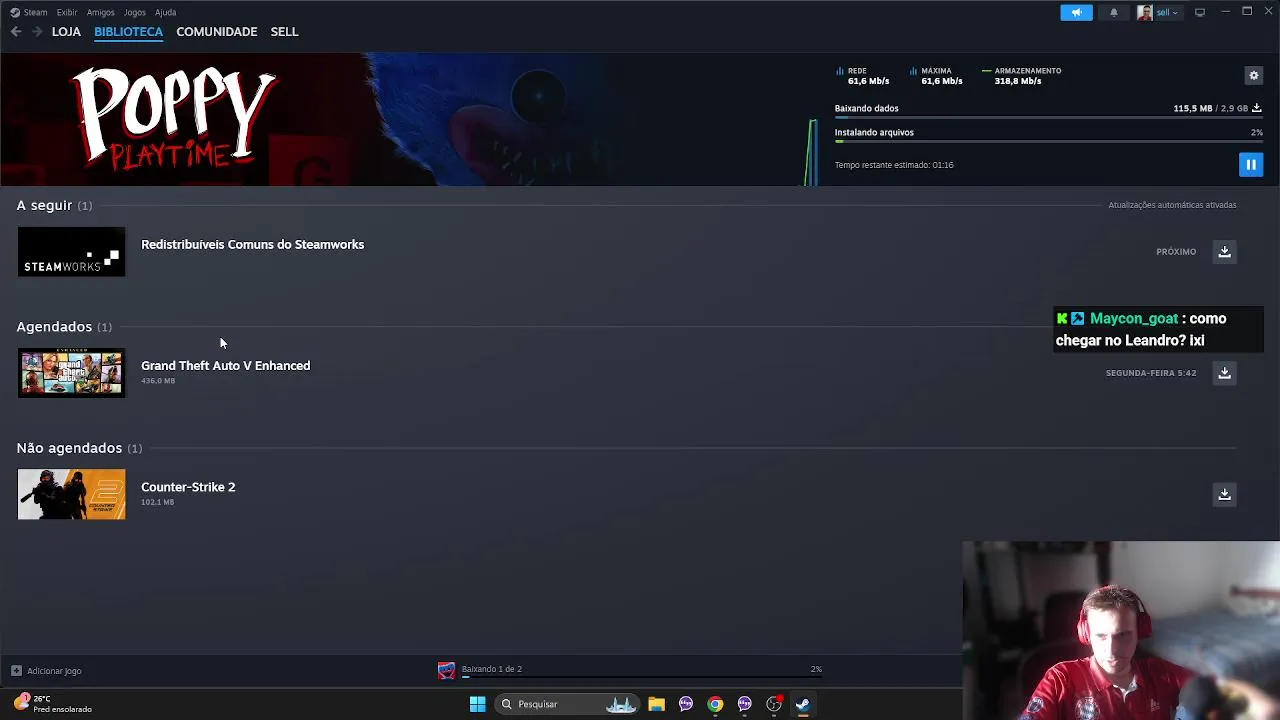Viewport: 1280px width, 720px height.
Task: Open the Jogos menu
Action: 134,12
